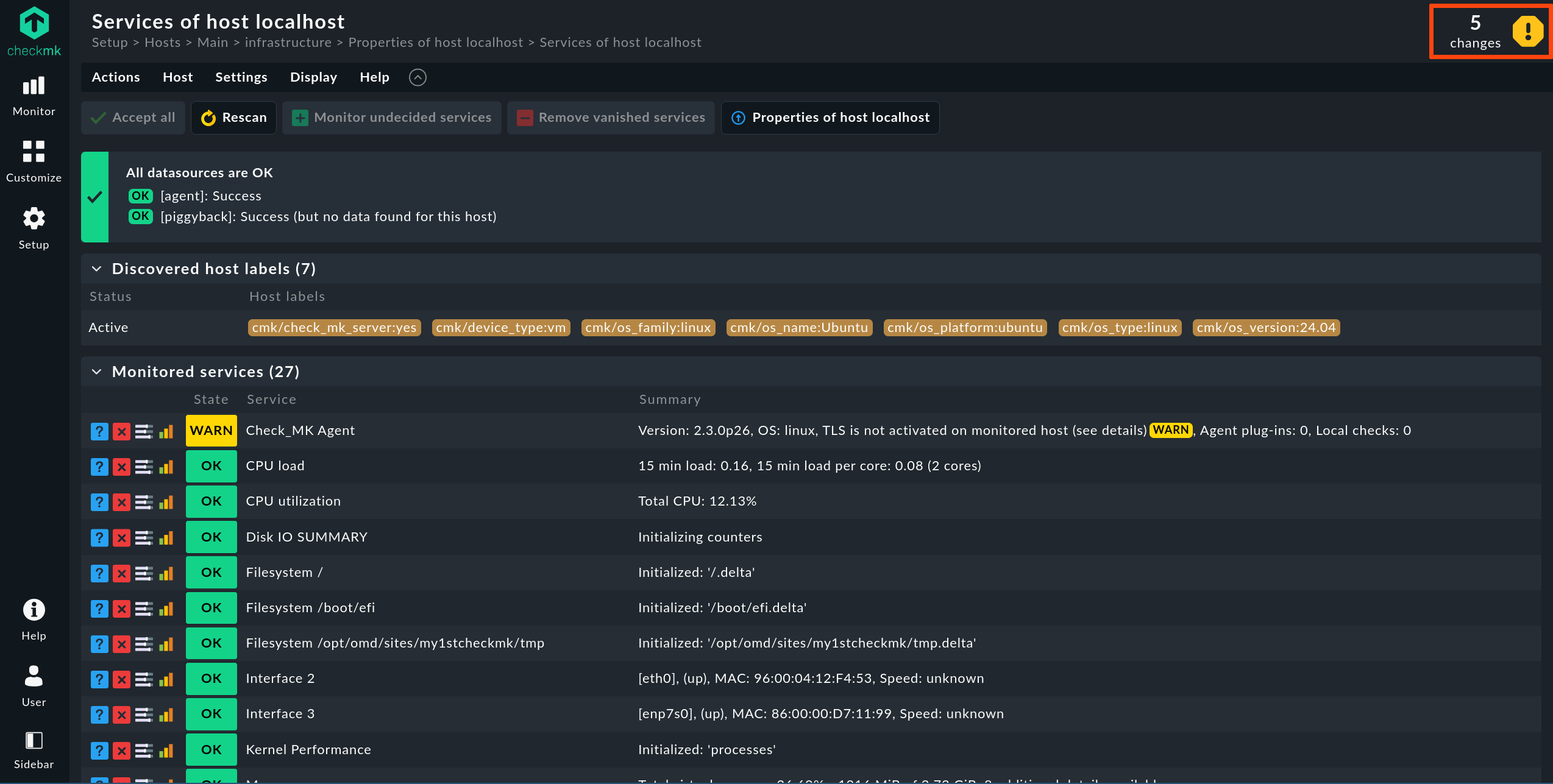Move Filesystem /boot/efi to undecided
Image resolution: width=1553 pixels, height=784 pixels.
point(99,609)
